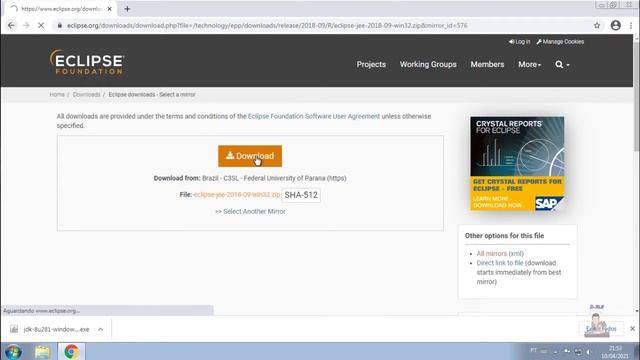This screenshot has height=360, width=640.
Task: Click the Eclipse Foundation logo
Action: 87,62
